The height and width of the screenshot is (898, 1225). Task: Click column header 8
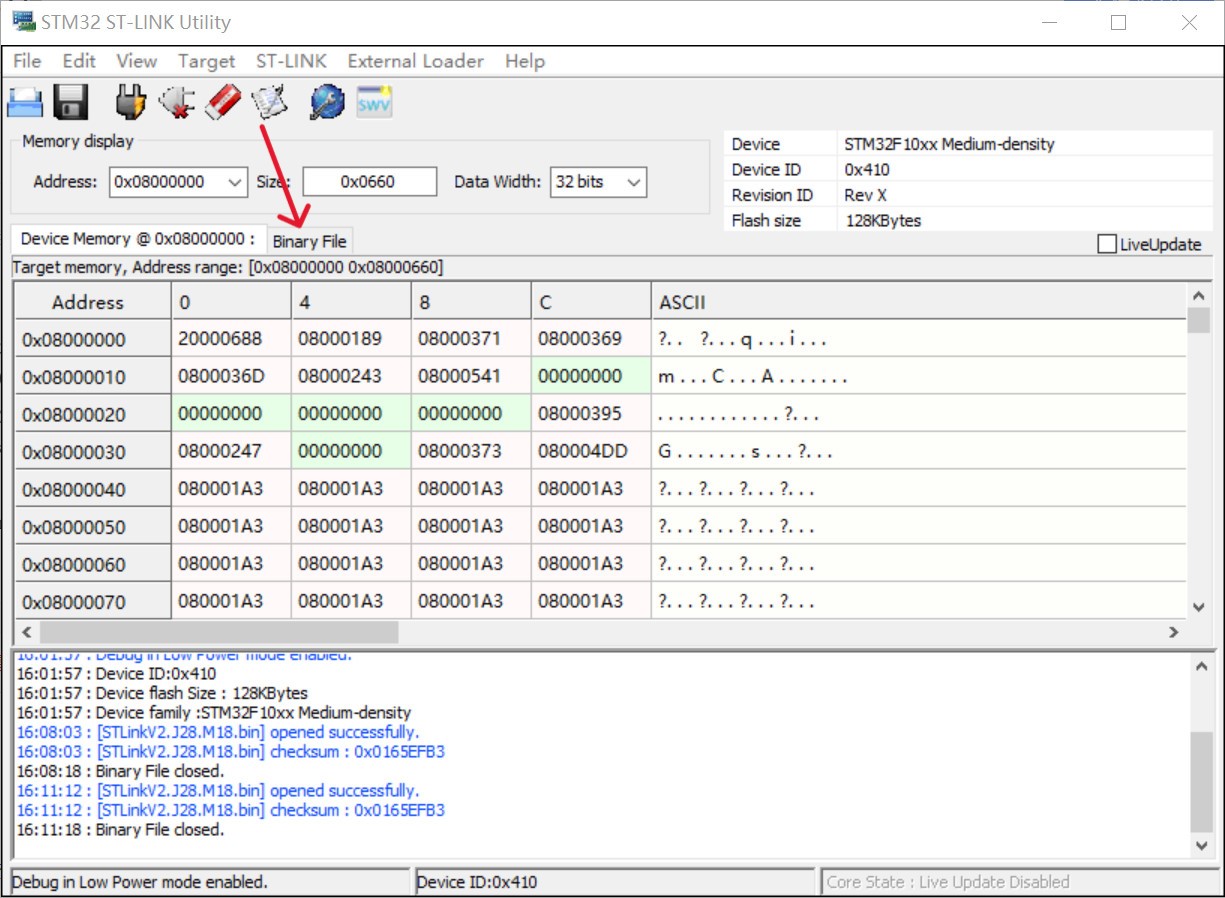471,302
